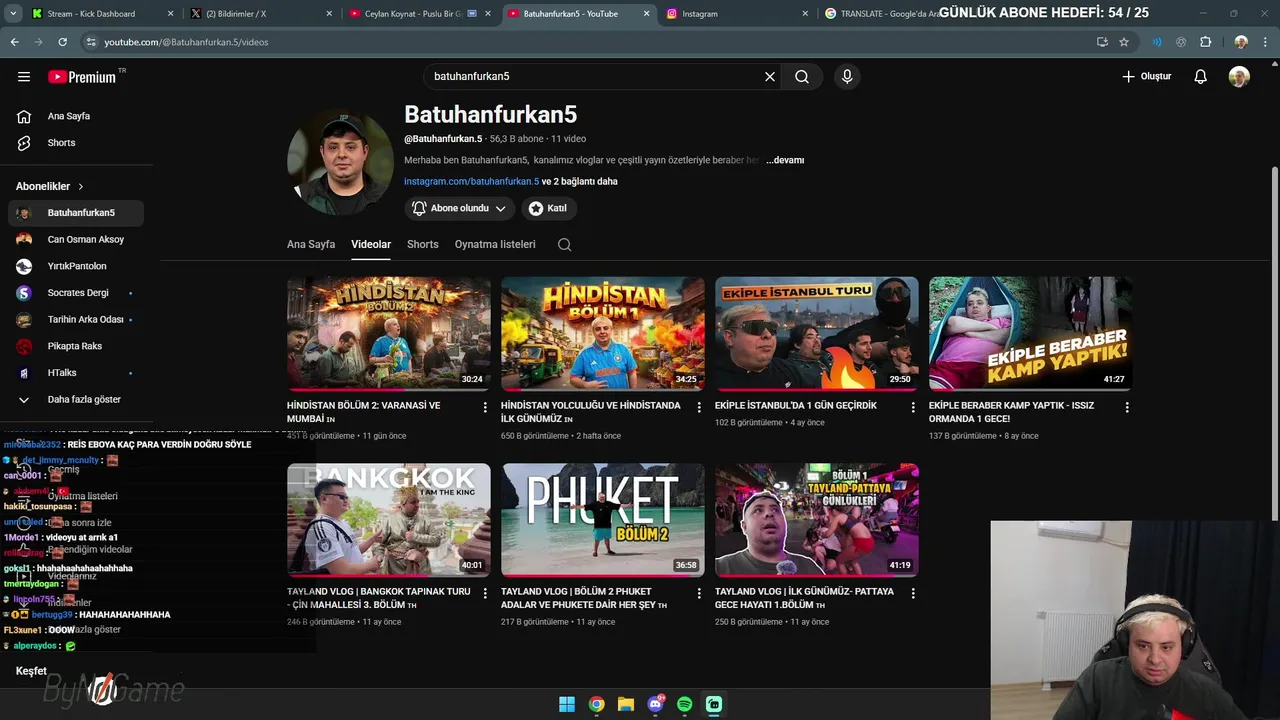Open the notifications bell in the header
This screenshot has width=1280, height=720.
pos(1201,77)
